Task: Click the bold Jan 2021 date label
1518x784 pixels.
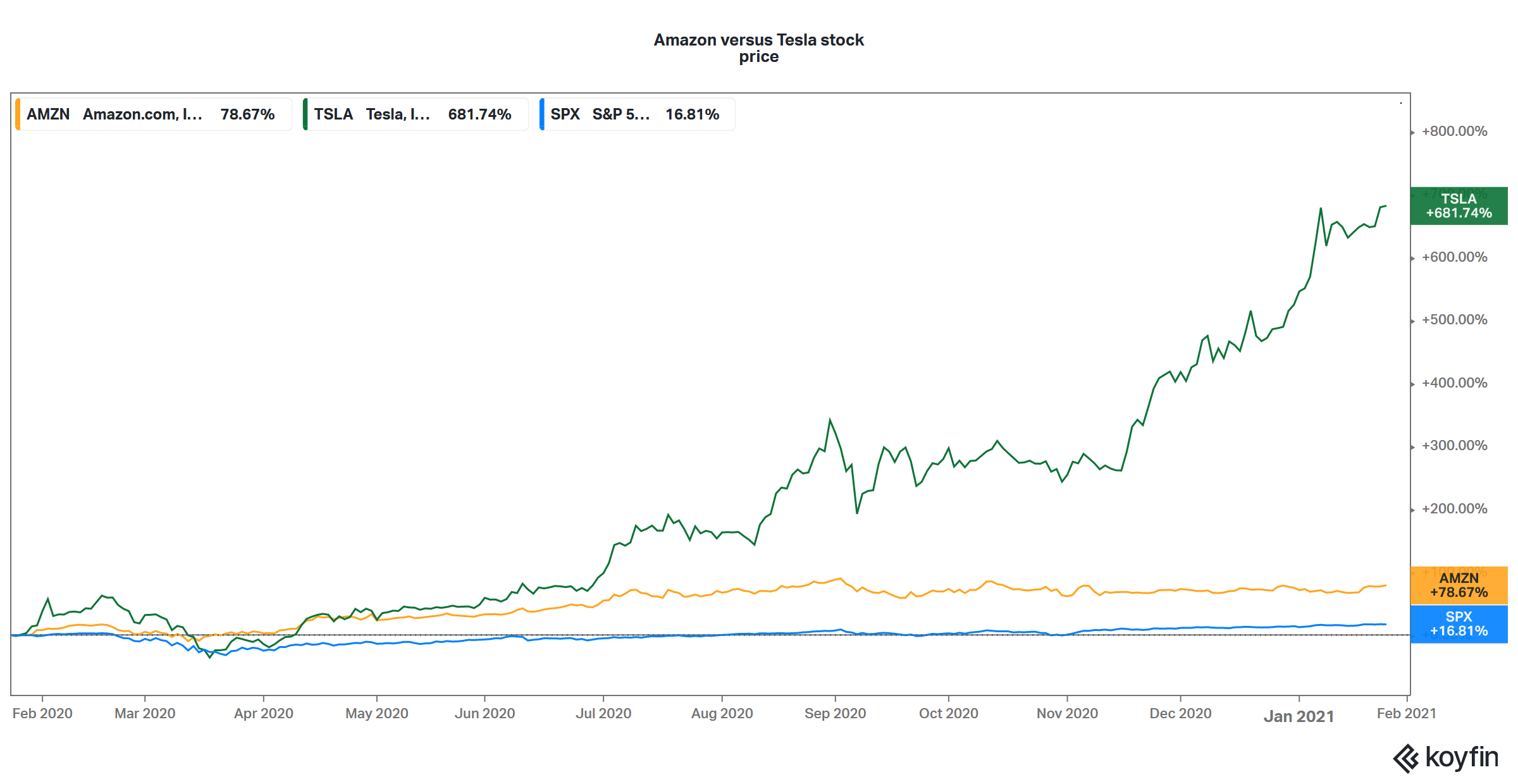Action: tap(1299, 716)
